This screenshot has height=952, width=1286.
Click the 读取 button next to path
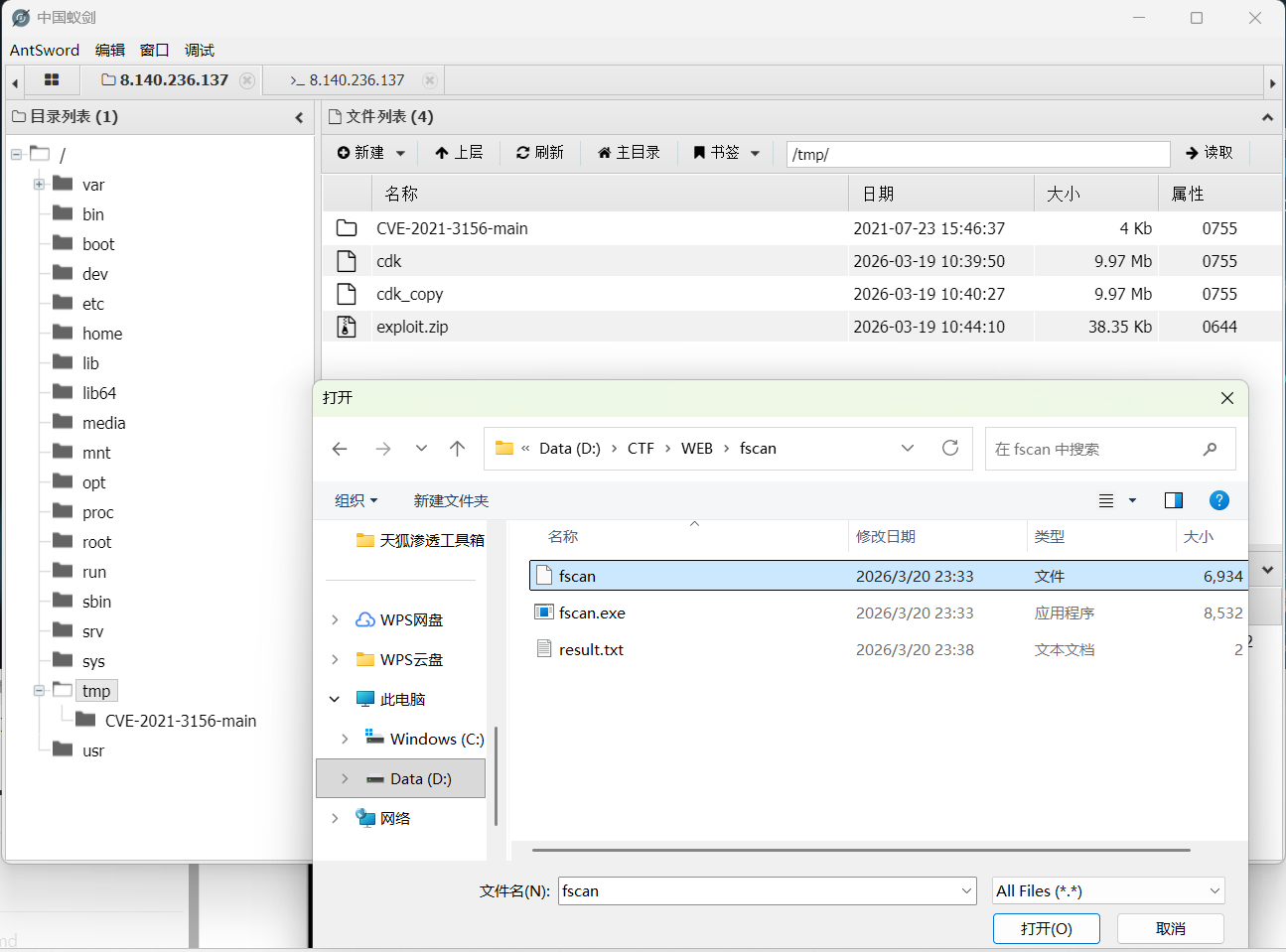pyautogui.click(x=1209, y=153)
